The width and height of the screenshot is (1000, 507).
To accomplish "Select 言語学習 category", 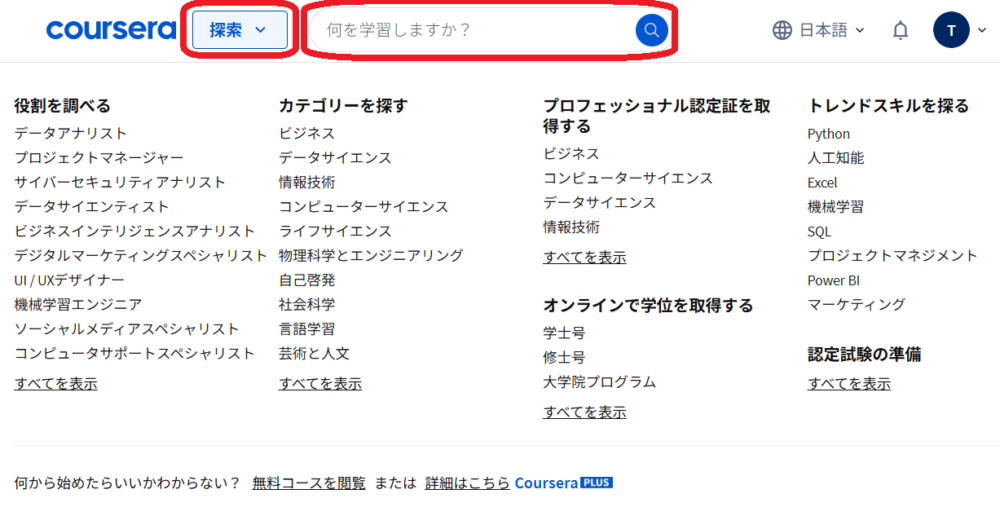I will (x=307, y=329).
